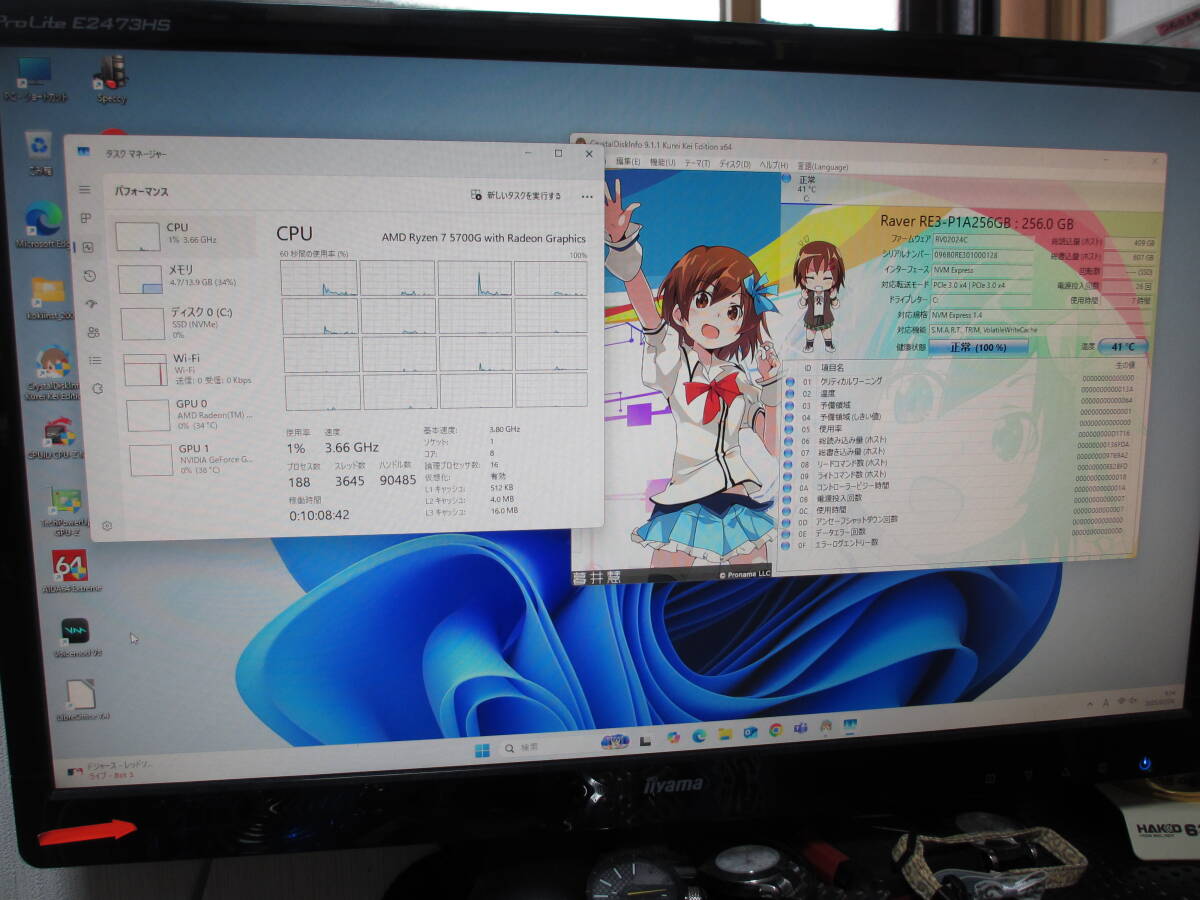Open Outlook from the taskbar

click(x=750, y=732)
